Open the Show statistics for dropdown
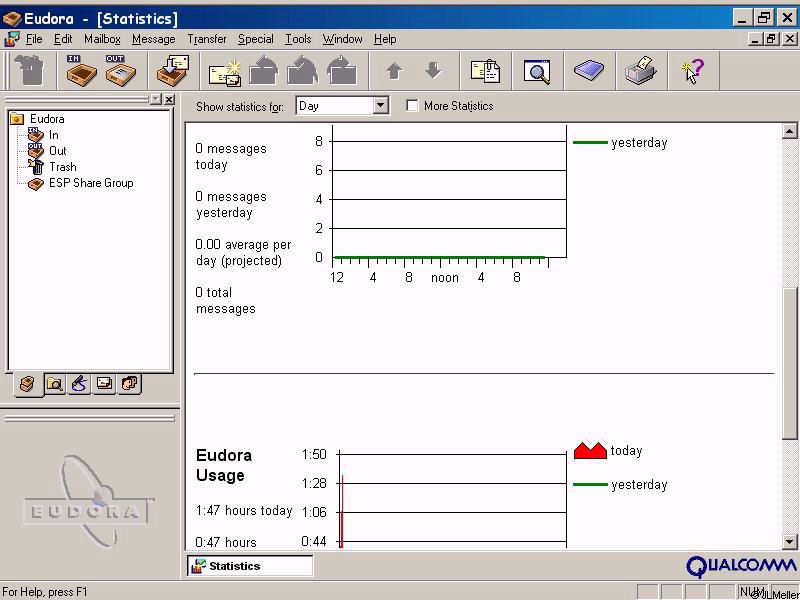Viewport: 800px width, 600px height. 380,106
